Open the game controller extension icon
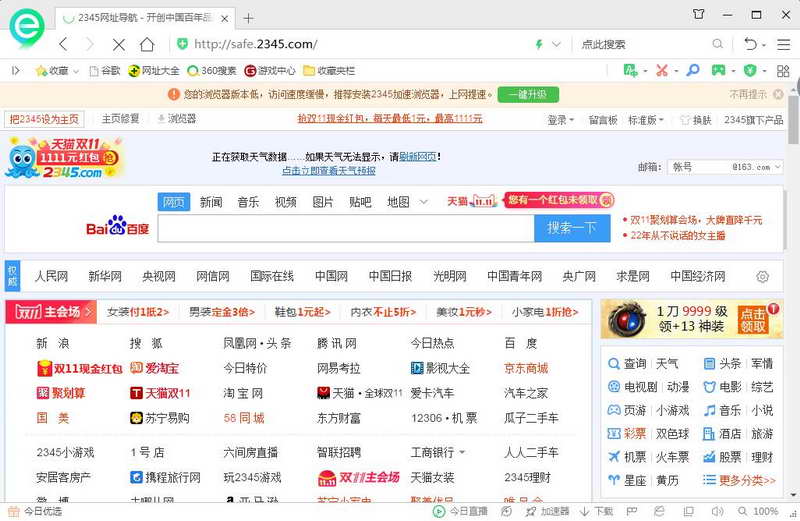The width and height of the screenshot is (800, 521). (x=718, y=70)
